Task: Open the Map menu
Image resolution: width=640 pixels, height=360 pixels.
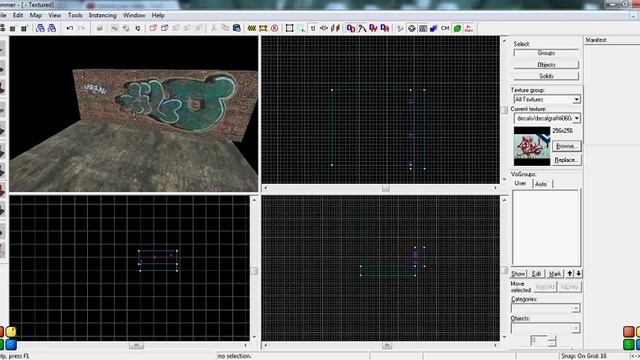Action: 36,15
